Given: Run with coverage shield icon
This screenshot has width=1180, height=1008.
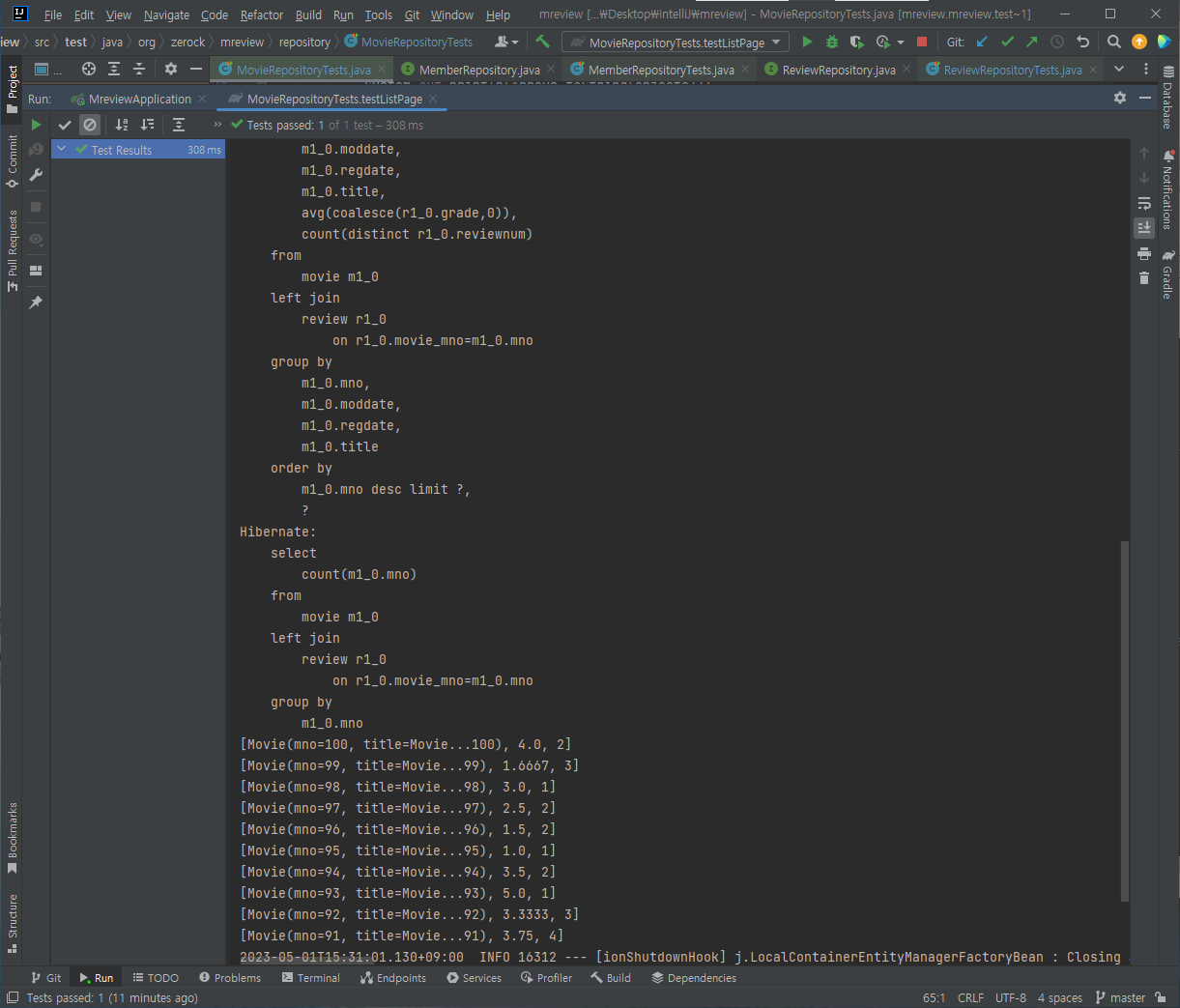Looking at the screenshot, I should coord(857,42).
